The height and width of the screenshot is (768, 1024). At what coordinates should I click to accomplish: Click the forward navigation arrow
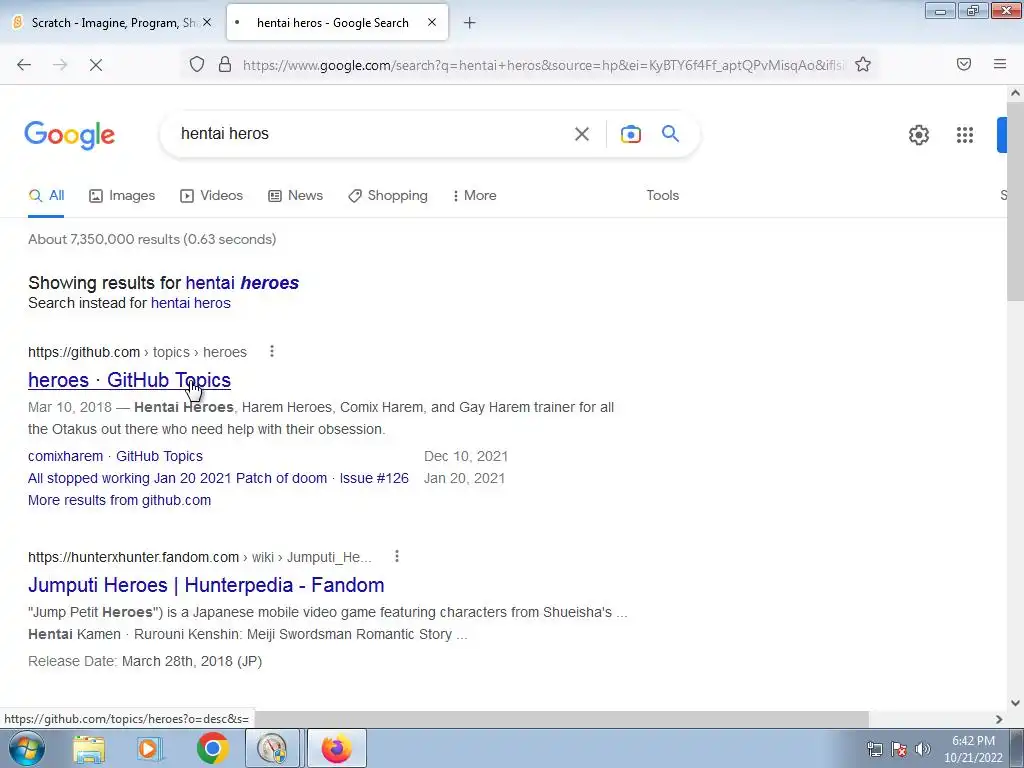pyautogui.click(x=60, y=65)
